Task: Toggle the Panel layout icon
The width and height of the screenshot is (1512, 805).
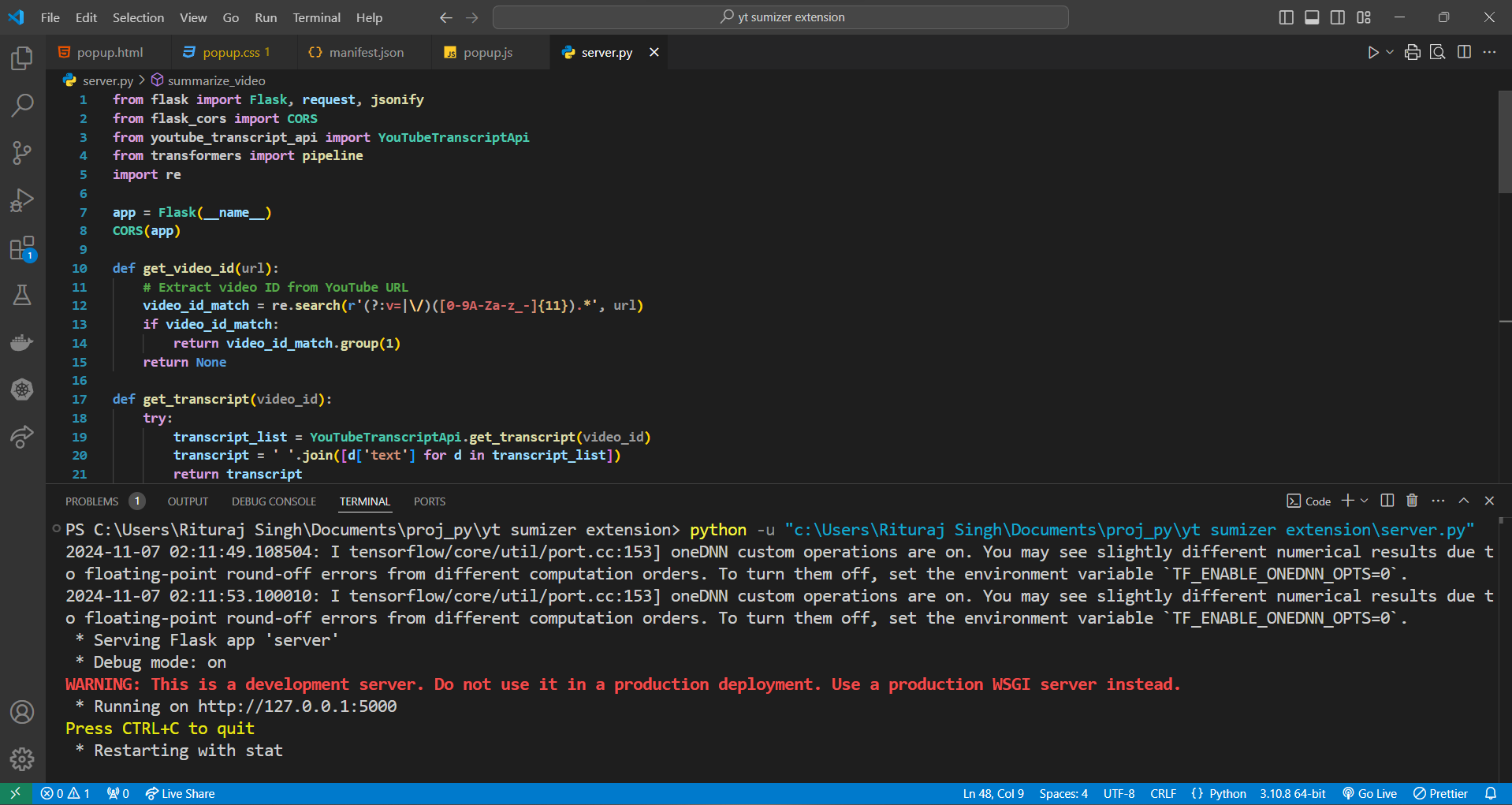Action: click(x=1312, y=17)
